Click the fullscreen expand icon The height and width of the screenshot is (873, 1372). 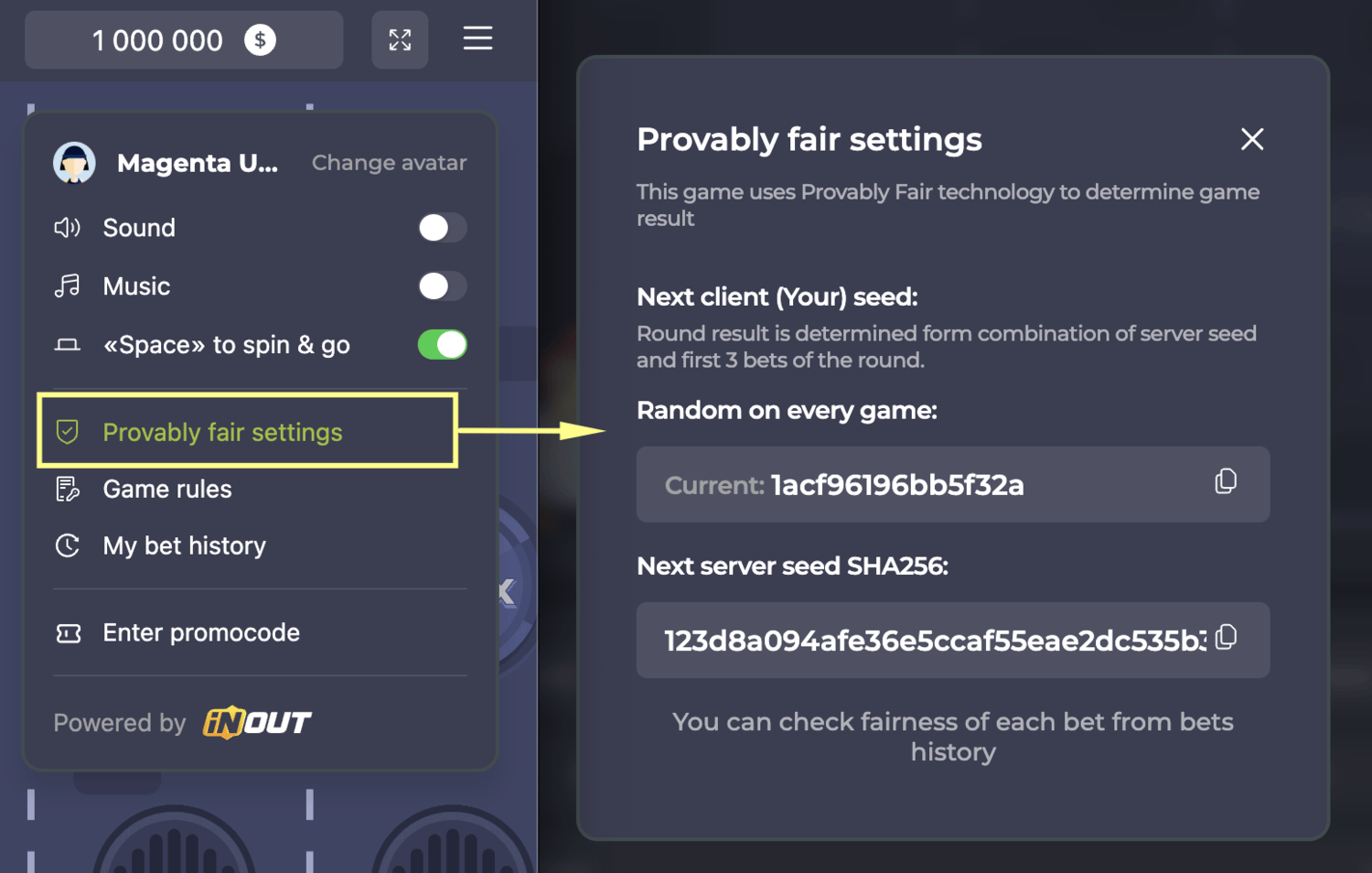click(400, 40)
